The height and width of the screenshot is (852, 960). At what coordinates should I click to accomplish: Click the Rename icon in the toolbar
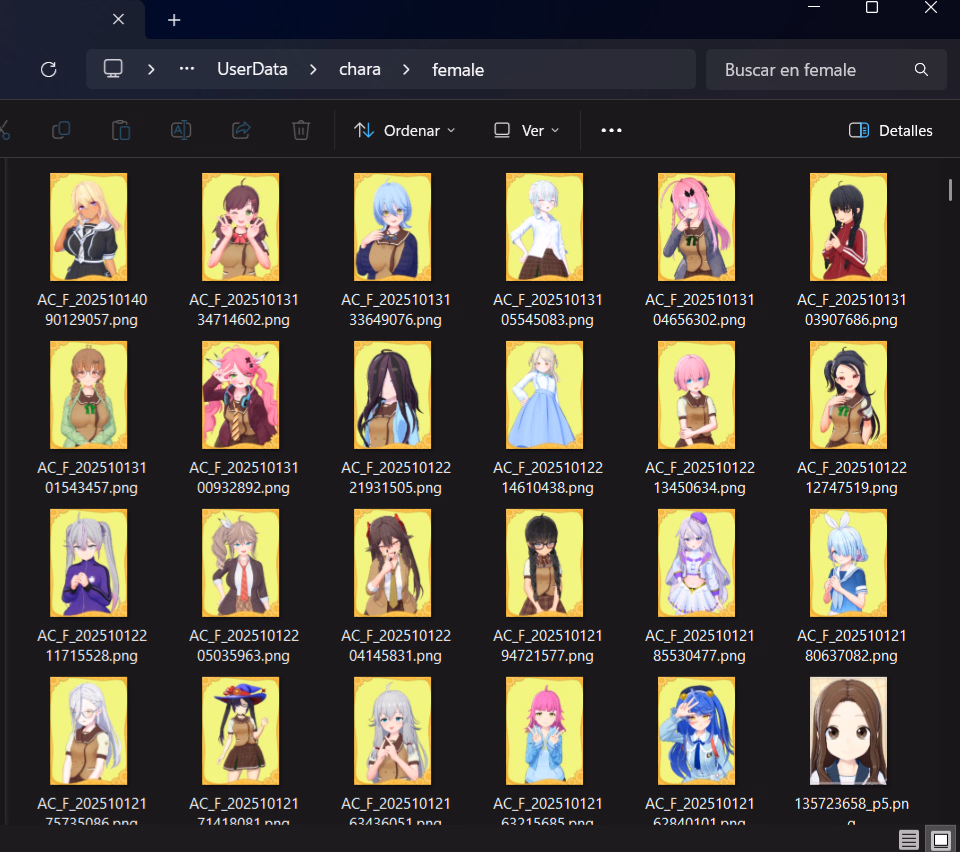click(x=181, y=130)
